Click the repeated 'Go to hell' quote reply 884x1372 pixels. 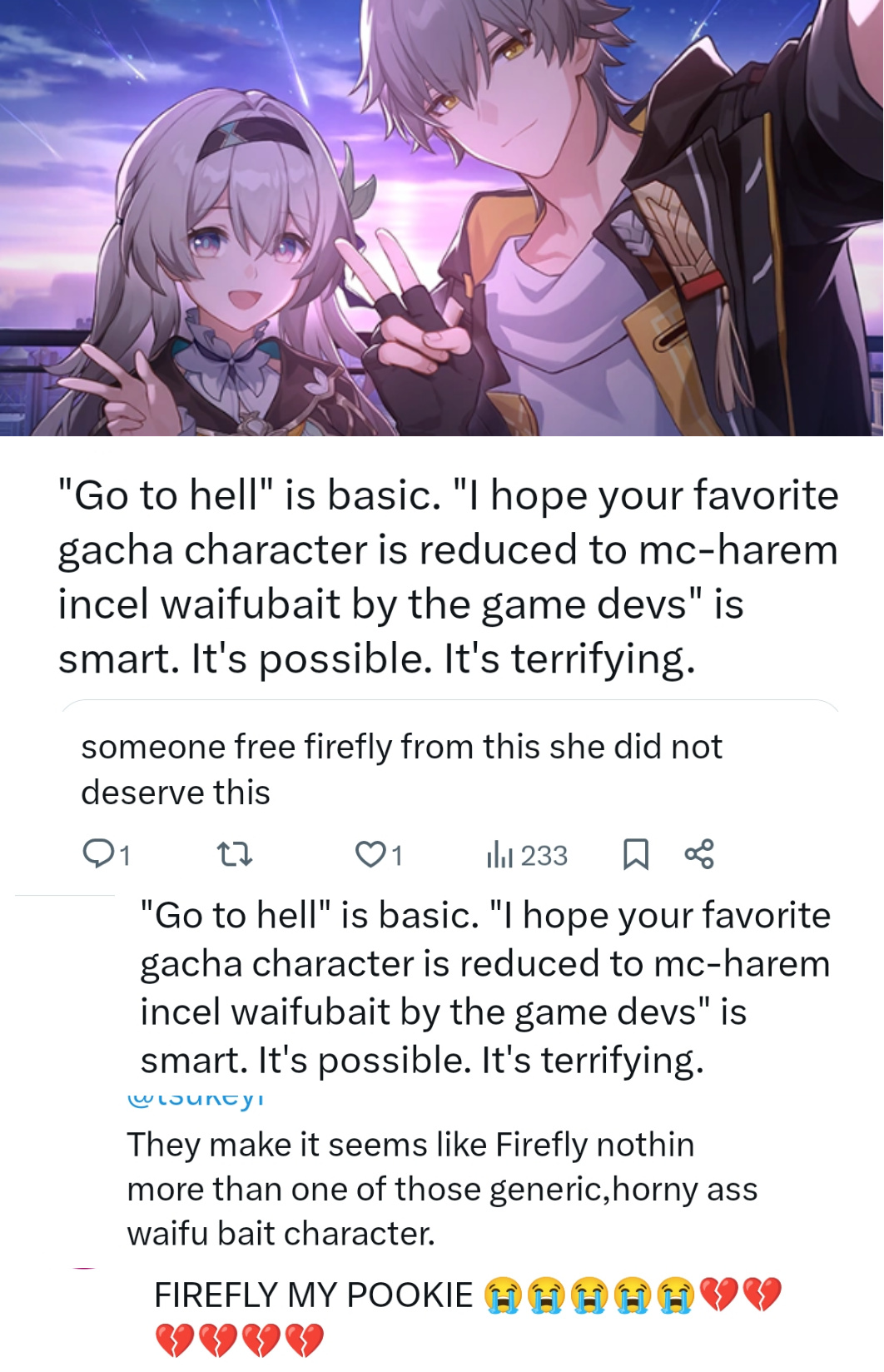485,987
